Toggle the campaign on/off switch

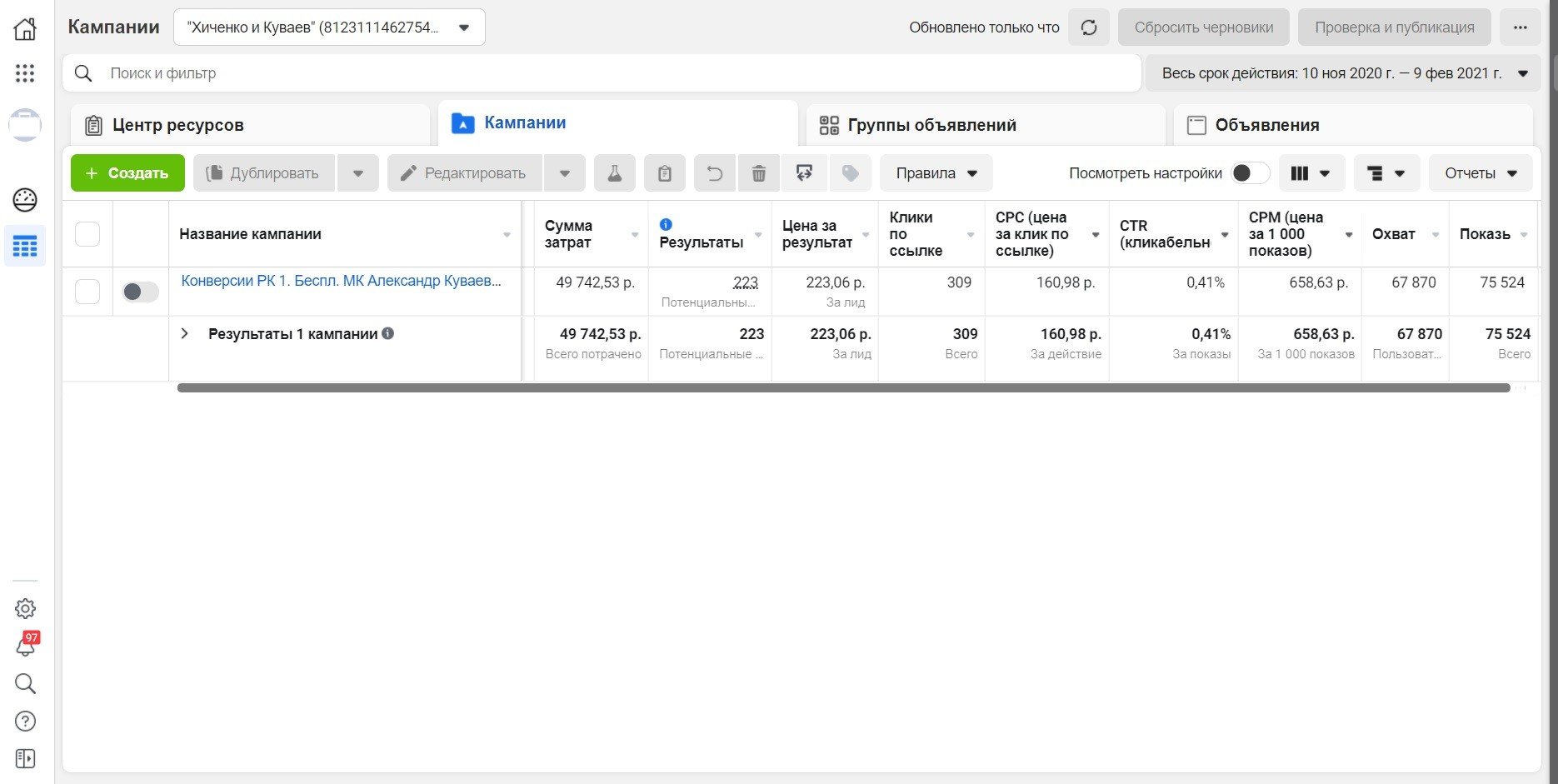tap(140, 292)
